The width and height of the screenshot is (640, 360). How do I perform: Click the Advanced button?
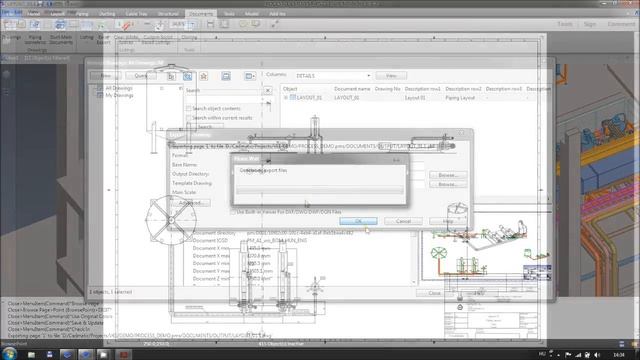[x=190, y=203]
